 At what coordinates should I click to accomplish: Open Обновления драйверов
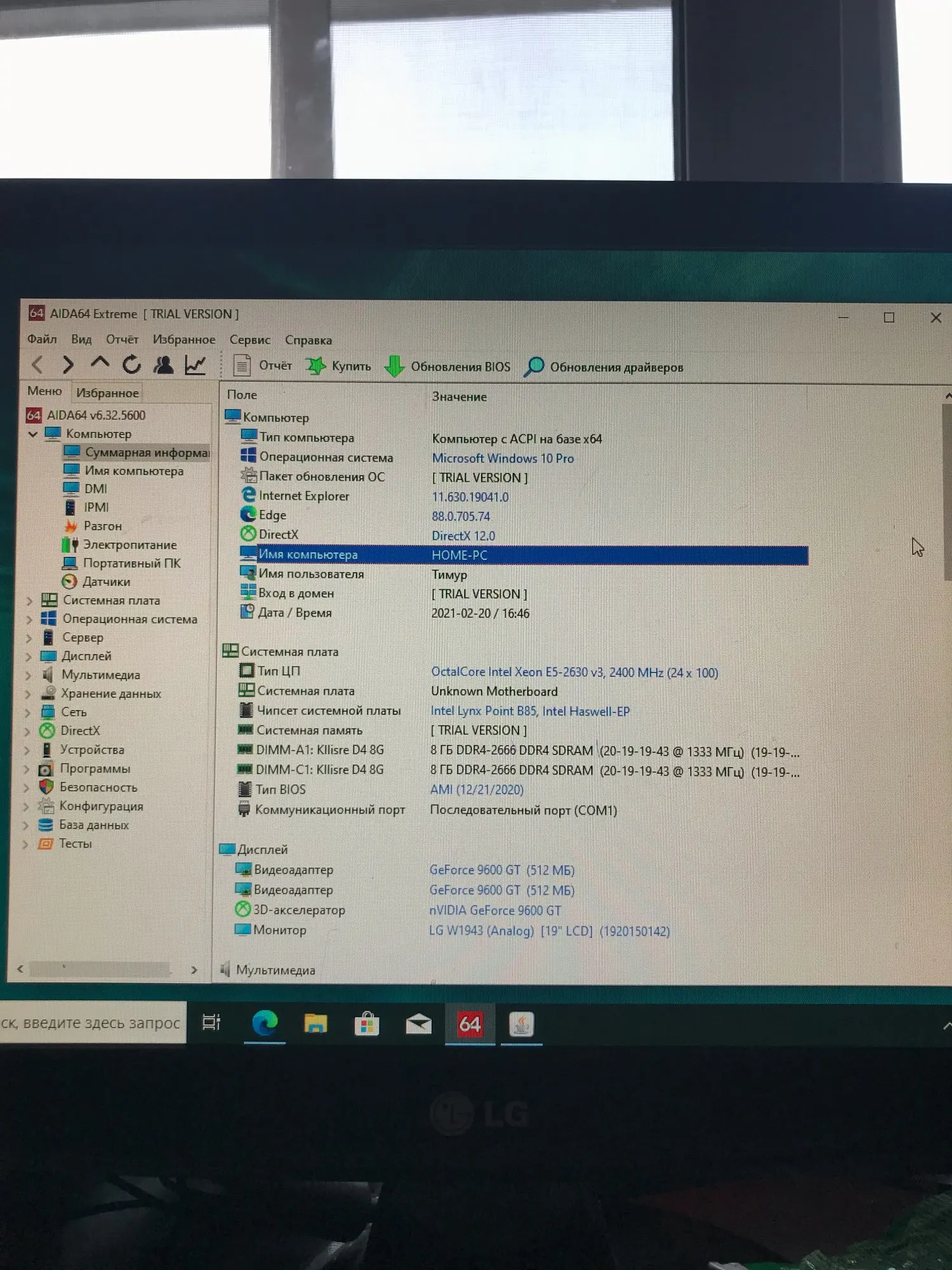pos(604,367)
